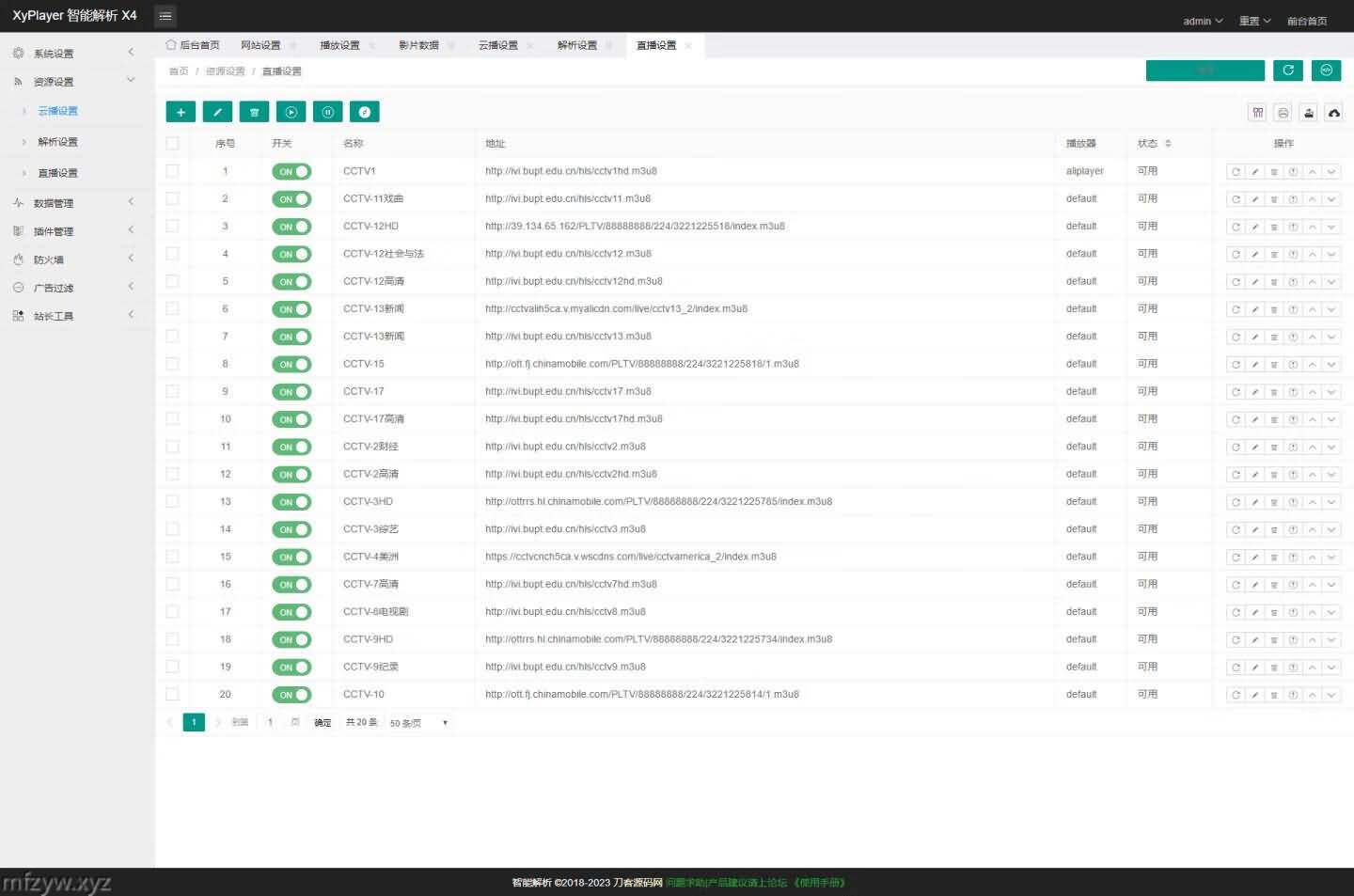Click the green add (plus) button
The width and height of the screenshot is (1354, 896).
click(x=181, y=112)
